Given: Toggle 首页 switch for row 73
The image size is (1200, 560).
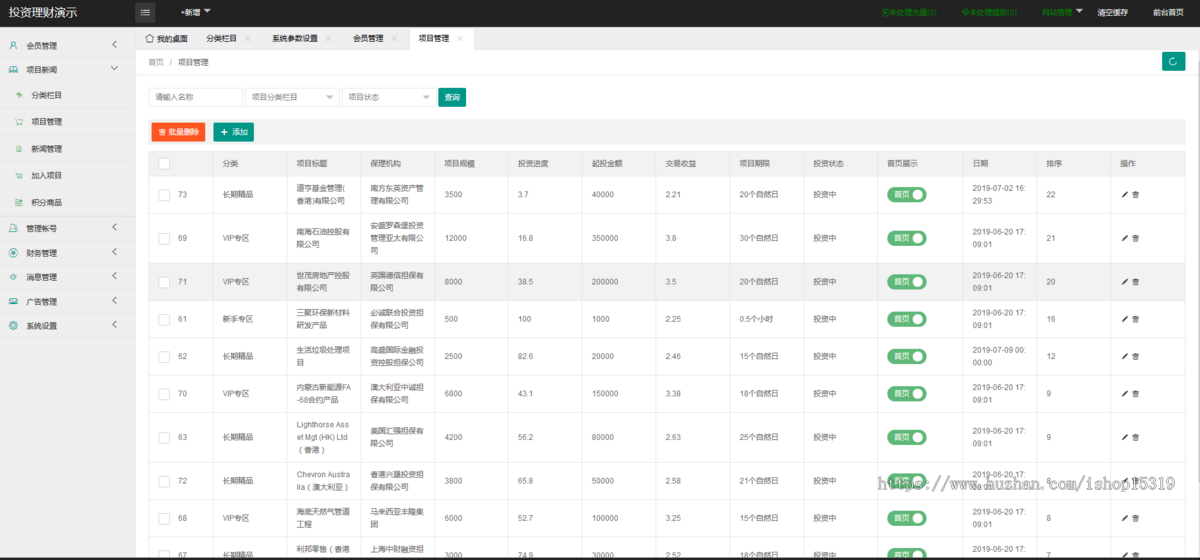Looking at the screenshot, I should pyautogui.click(x=906, y=195).
